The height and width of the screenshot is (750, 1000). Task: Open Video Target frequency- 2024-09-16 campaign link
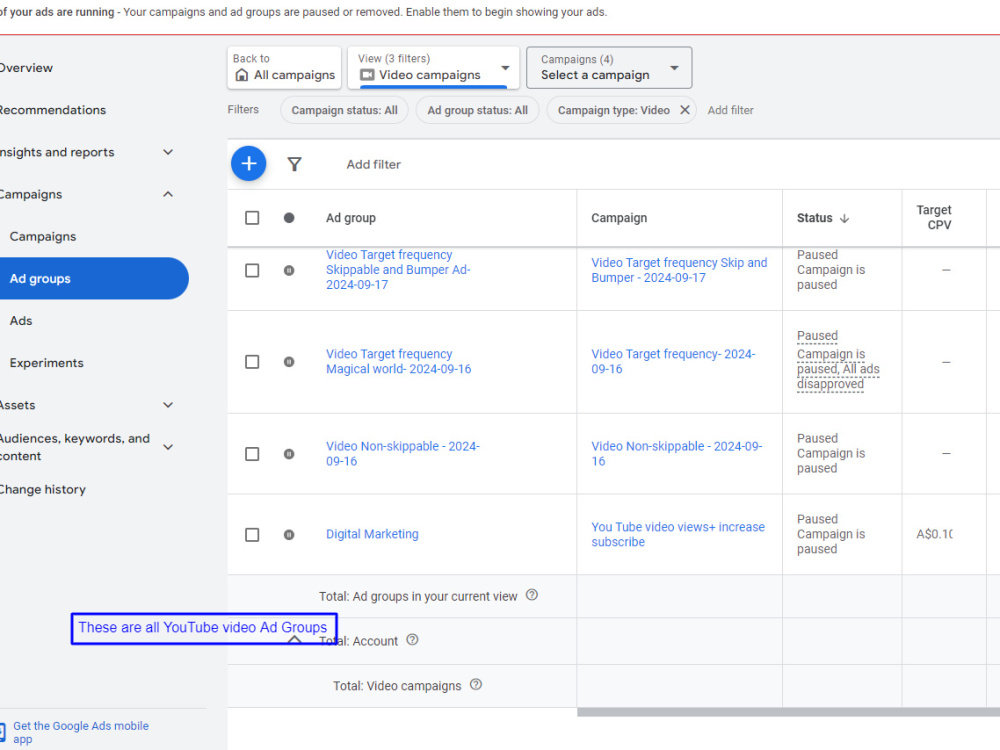pos(673,361)
